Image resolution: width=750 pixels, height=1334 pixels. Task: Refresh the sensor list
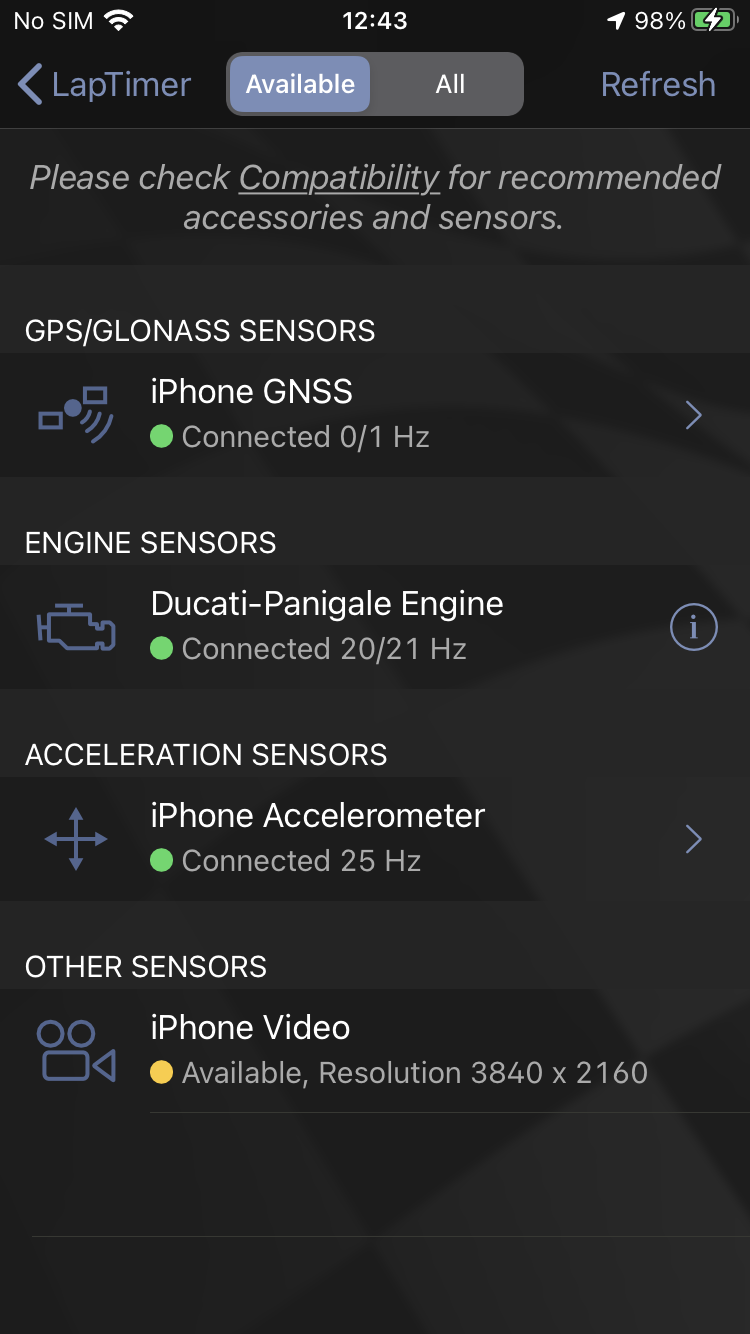click(658, 84)
